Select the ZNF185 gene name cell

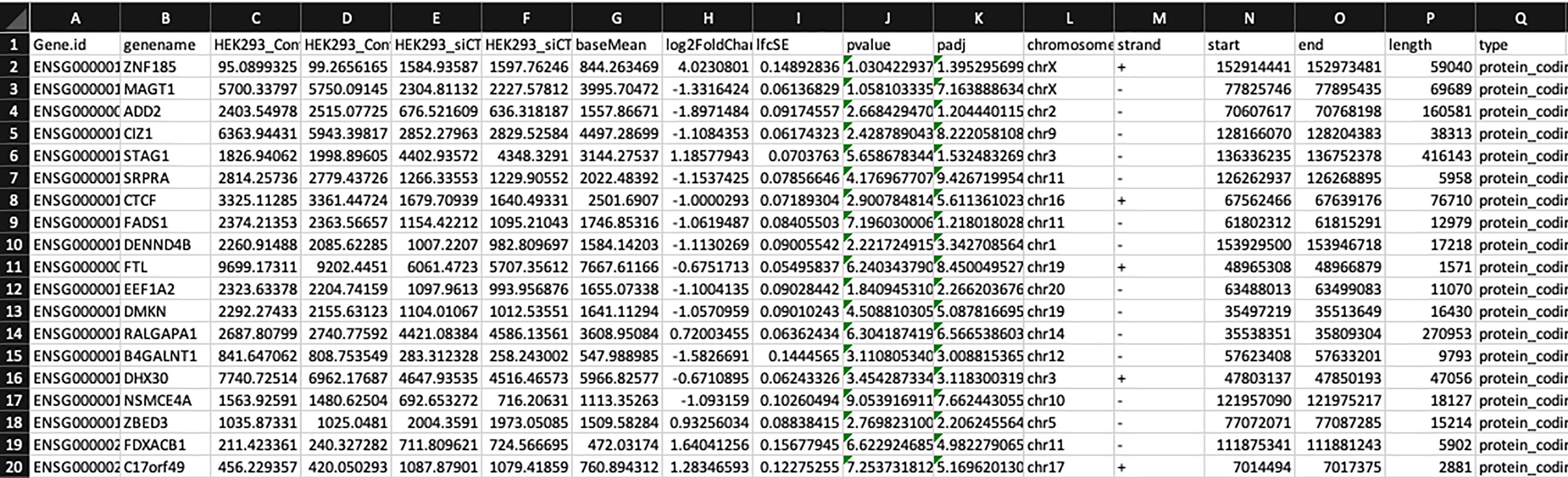tap(165, 67)
